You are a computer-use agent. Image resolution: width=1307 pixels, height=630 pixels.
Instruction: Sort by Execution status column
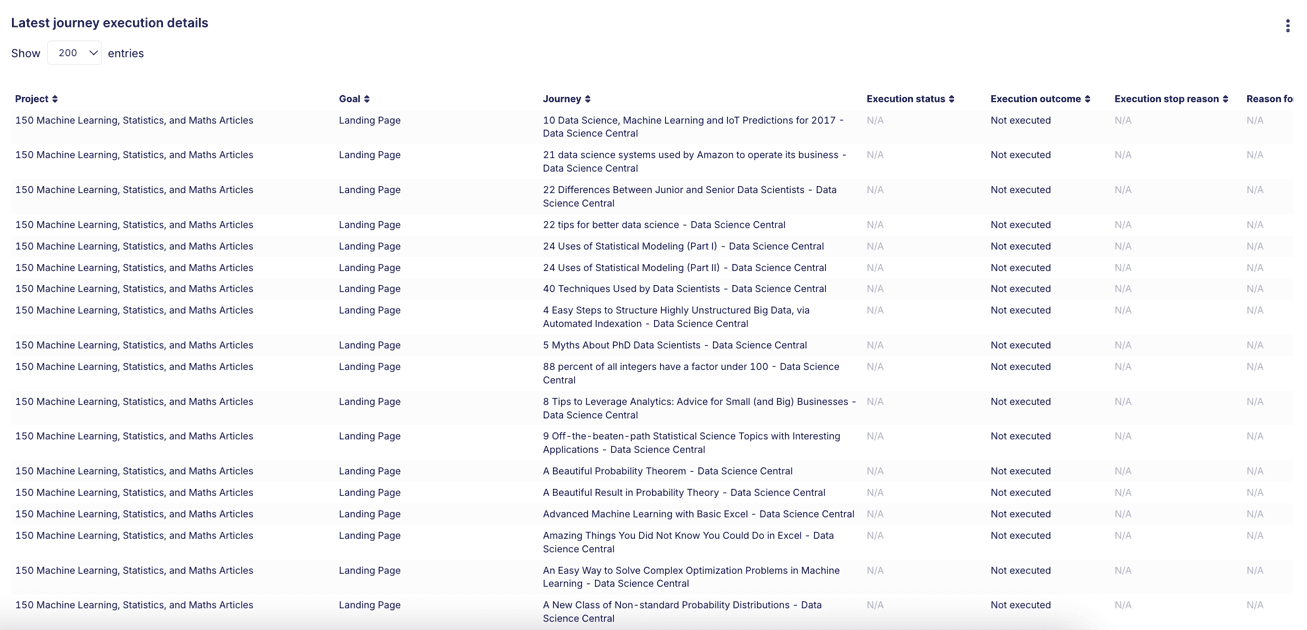coord(910,99)
